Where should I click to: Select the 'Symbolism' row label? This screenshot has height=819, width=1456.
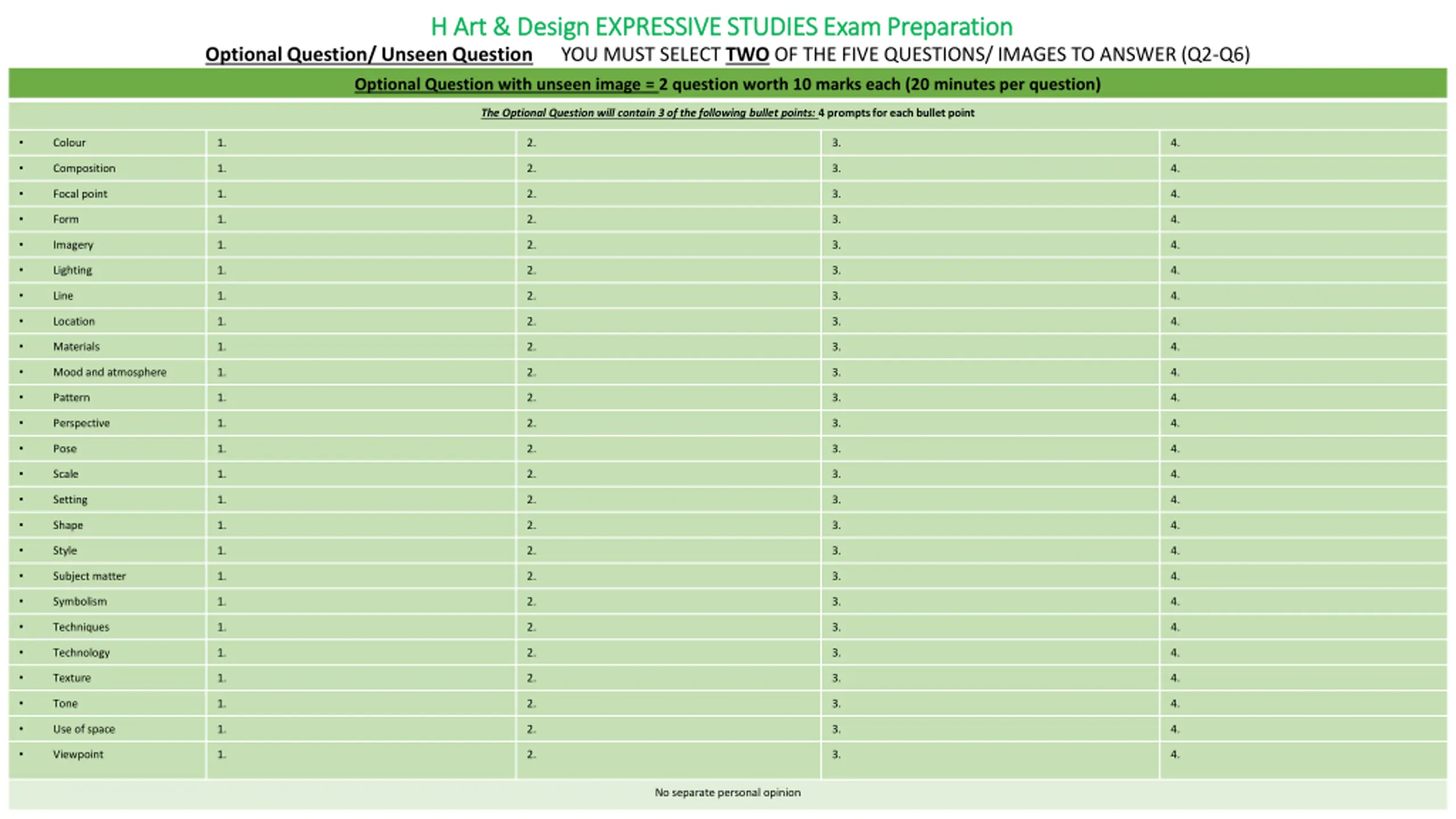[80, 601]
